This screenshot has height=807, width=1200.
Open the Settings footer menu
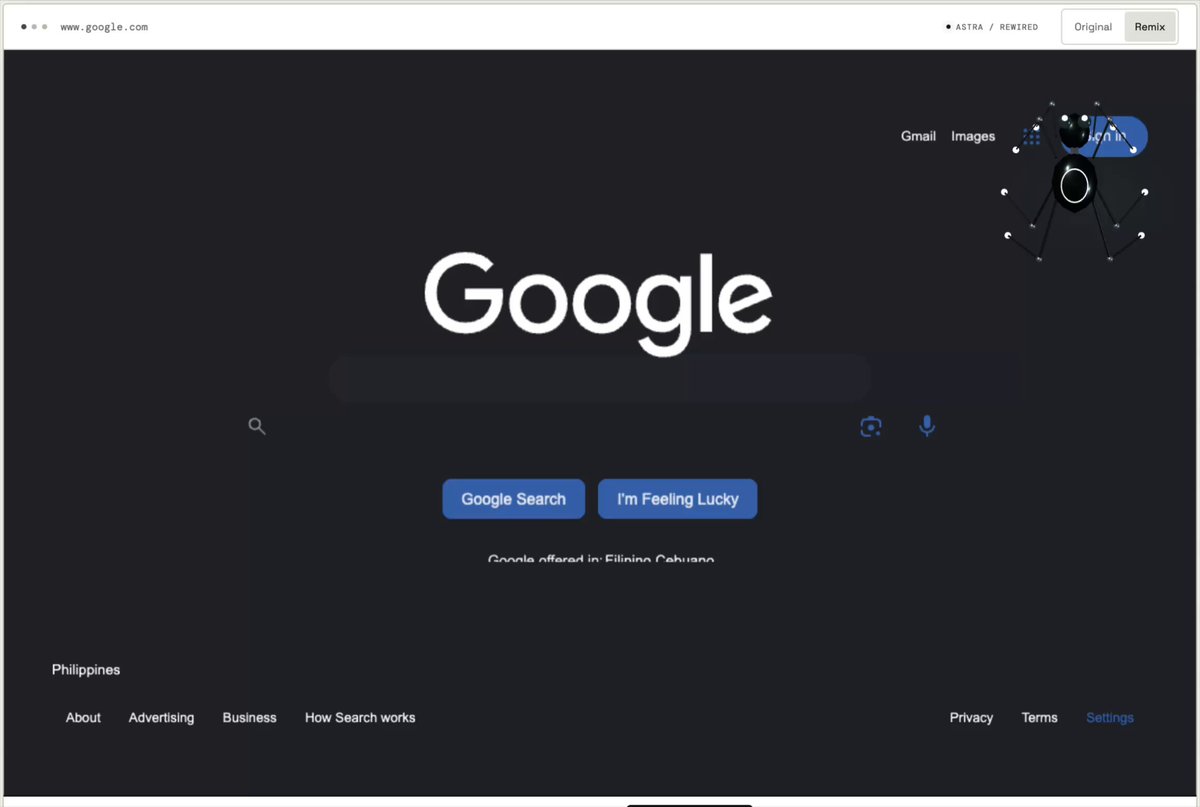point(1110,718)
